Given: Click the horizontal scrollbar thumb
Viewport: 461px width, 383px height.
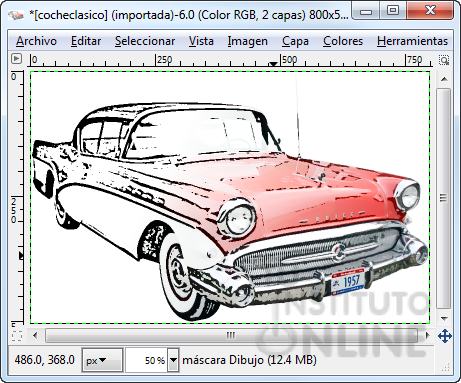Looking at the screenshot, I should click(231, 335).
